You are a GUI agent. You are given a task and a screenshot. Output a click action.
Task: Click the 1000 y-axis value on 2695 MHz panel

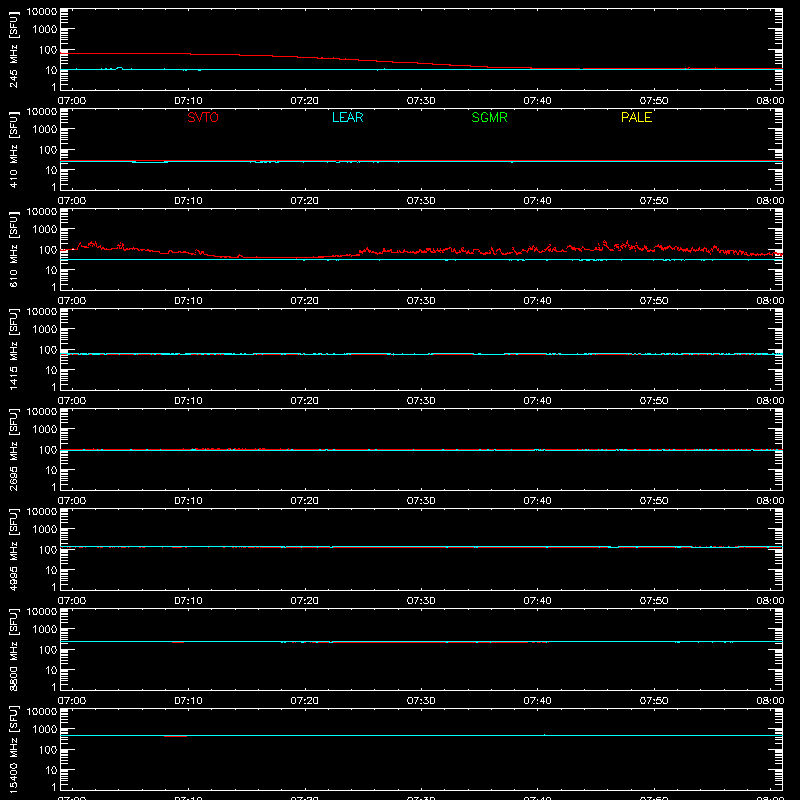tap(45, 429)
